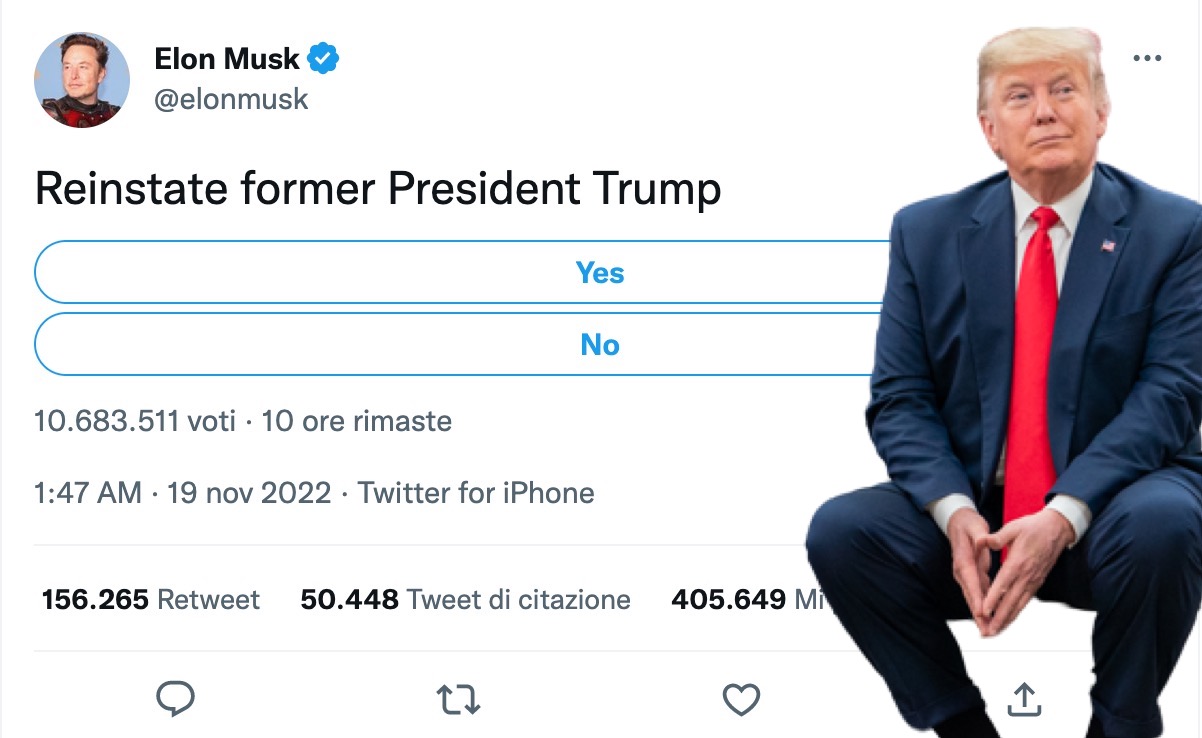Click the Twitter for iPhone source label
Viewport: 1202px width, 738px height.
476,493
